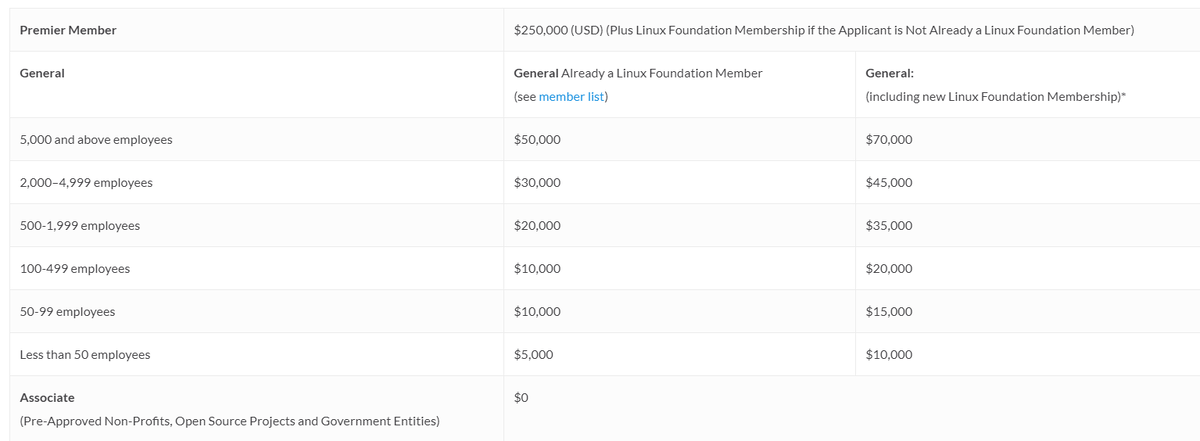The image size is (1200, 441).
Task: Select the $0 associate fee cell
Action: click(520, 397)
